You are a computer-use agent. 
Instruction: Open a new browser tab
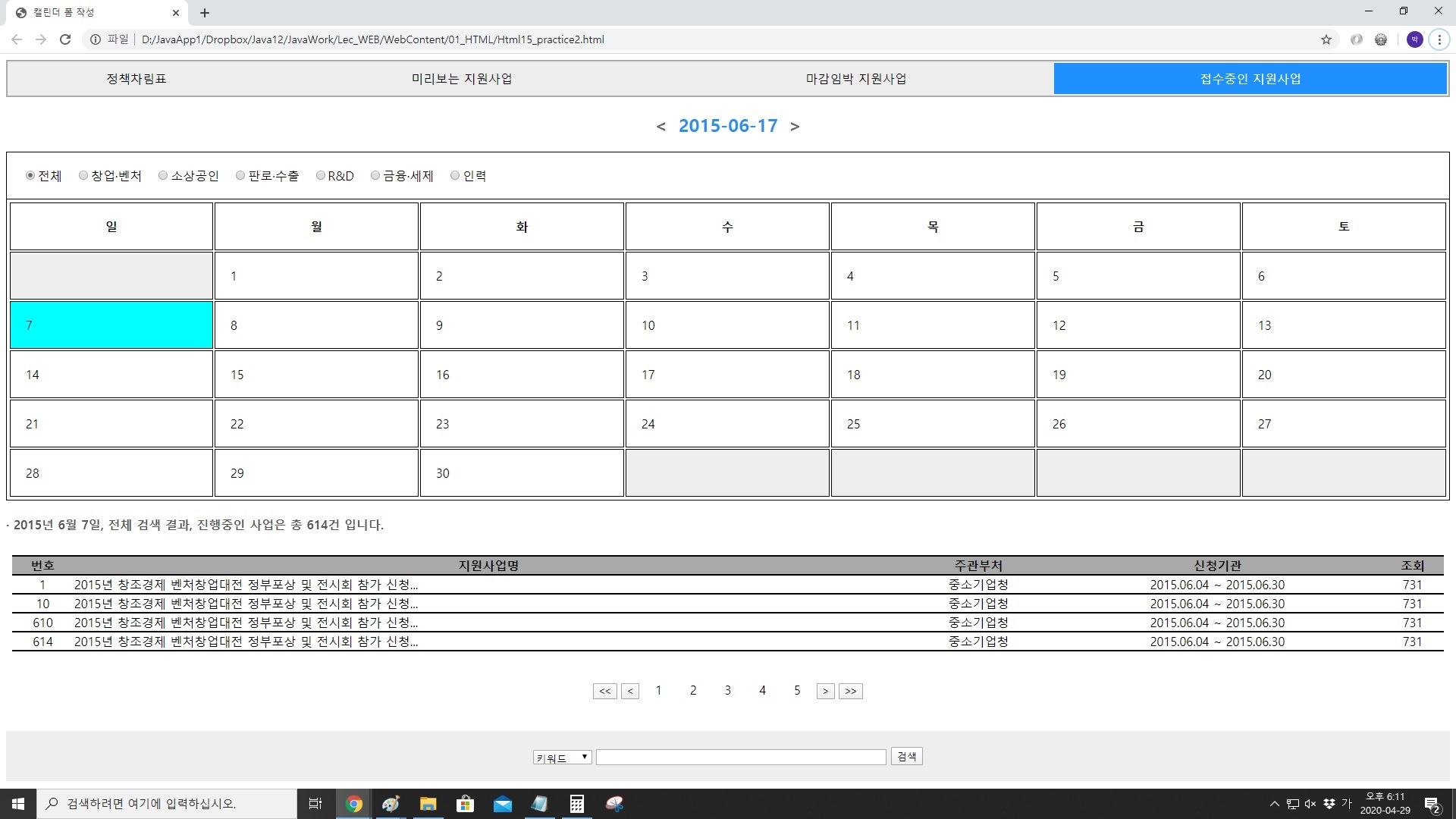click(205, 13)
